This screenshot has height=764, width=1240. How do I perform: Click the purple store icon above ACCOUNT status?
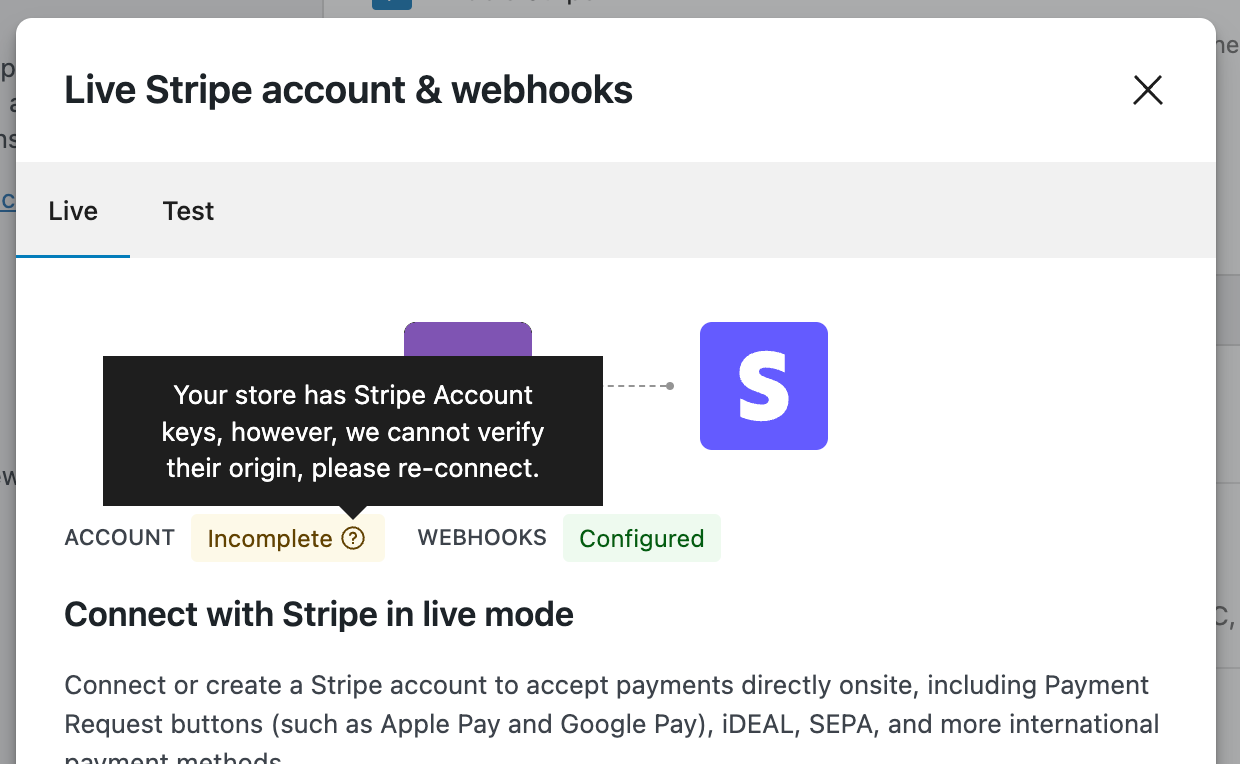point(467,340)
